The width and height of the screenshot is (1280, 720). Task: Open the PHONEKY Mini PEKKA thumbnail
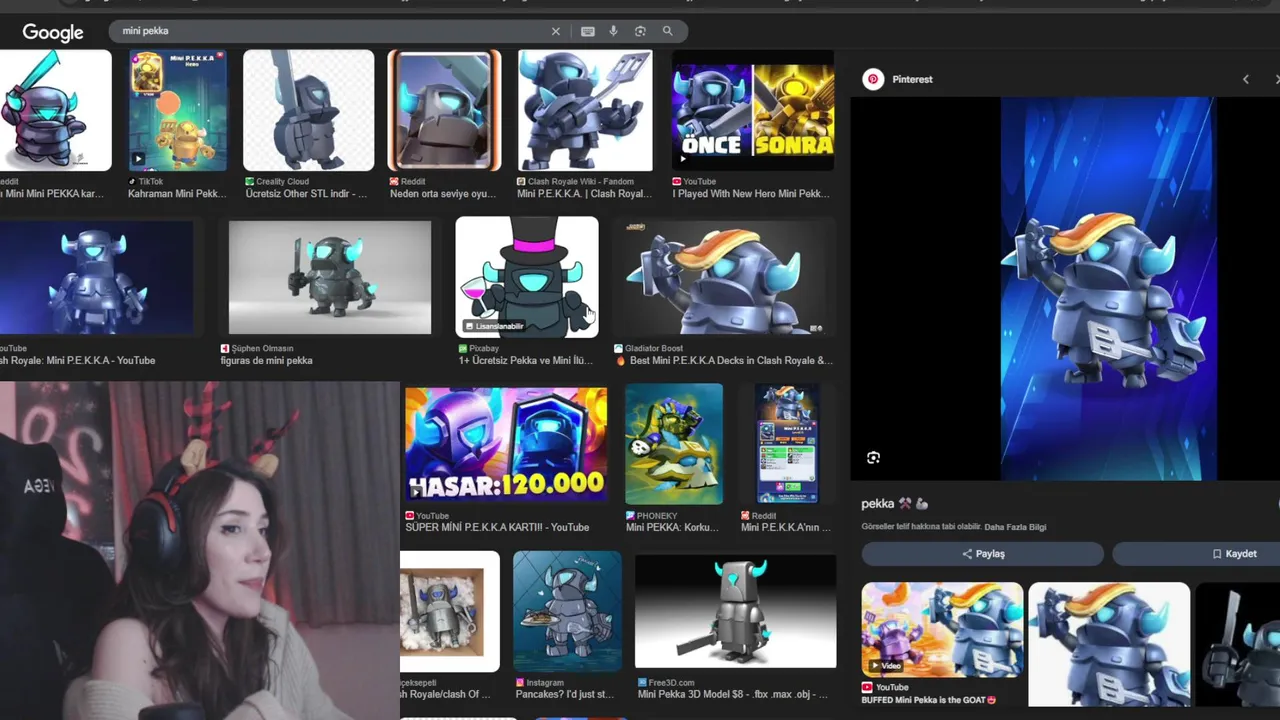674,444
